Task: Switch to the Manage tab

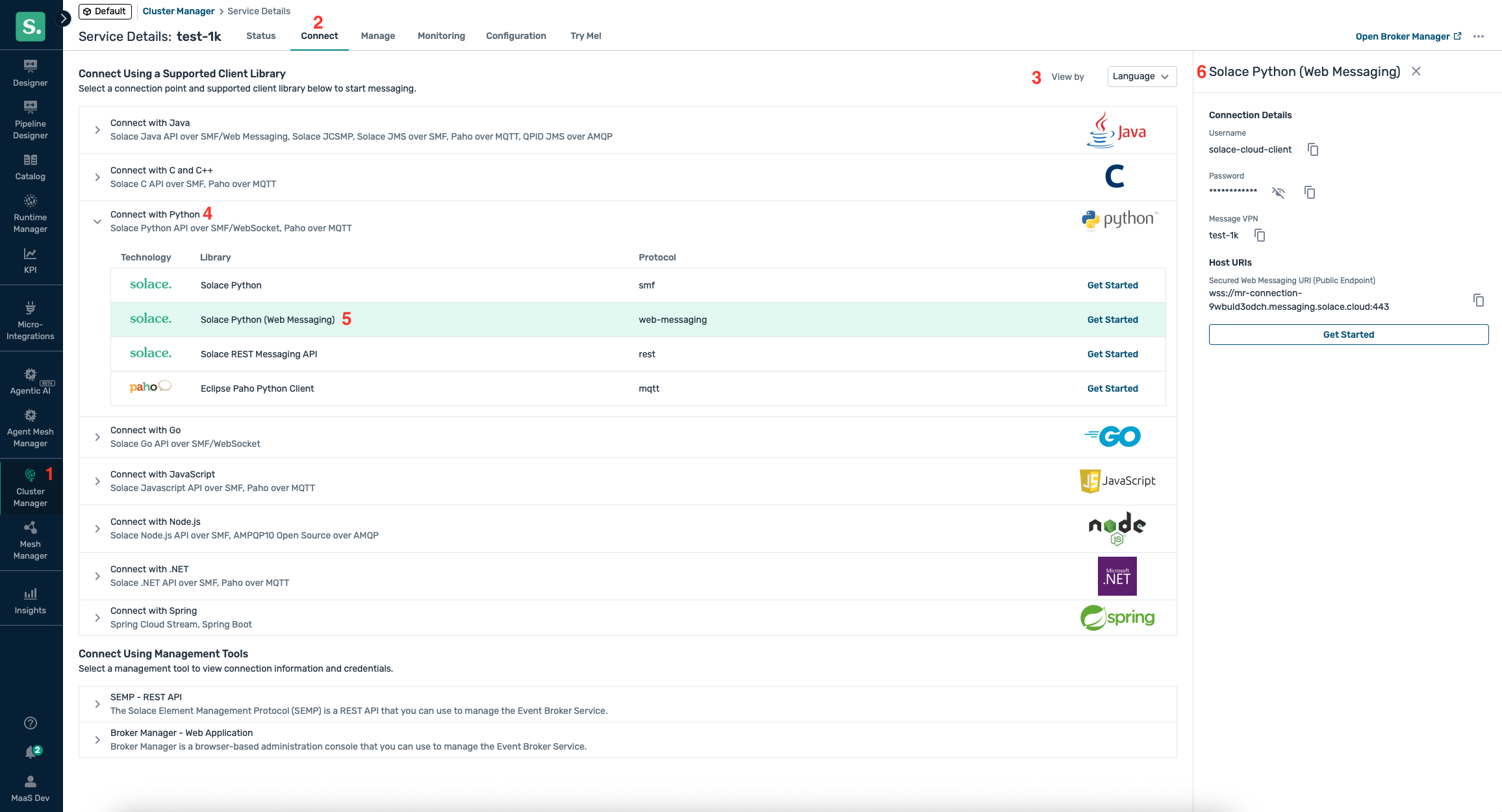Action: (x=378, y=36)
